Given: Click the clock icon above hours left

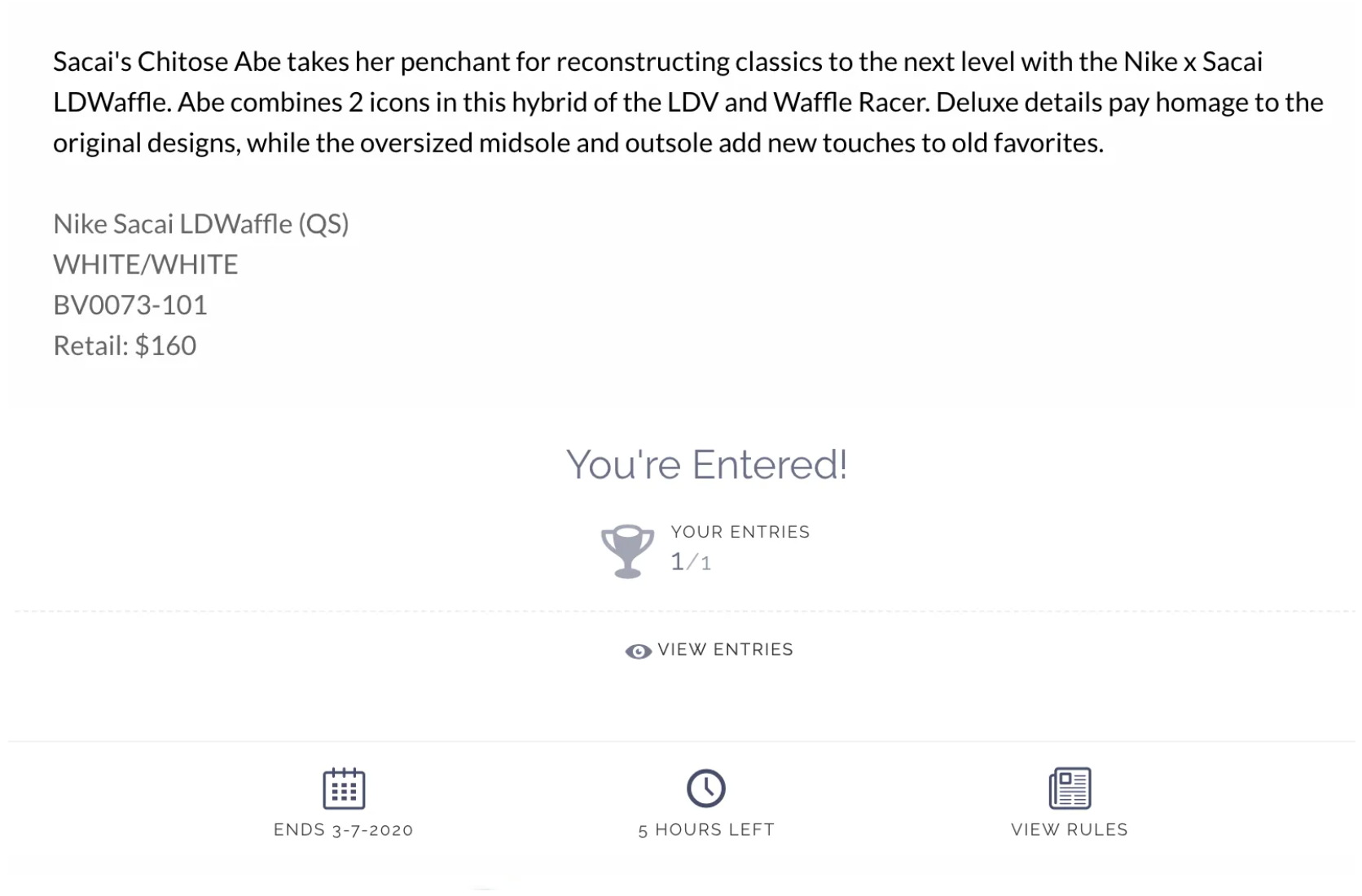Looking at the screenshot, I should (706, 788).
